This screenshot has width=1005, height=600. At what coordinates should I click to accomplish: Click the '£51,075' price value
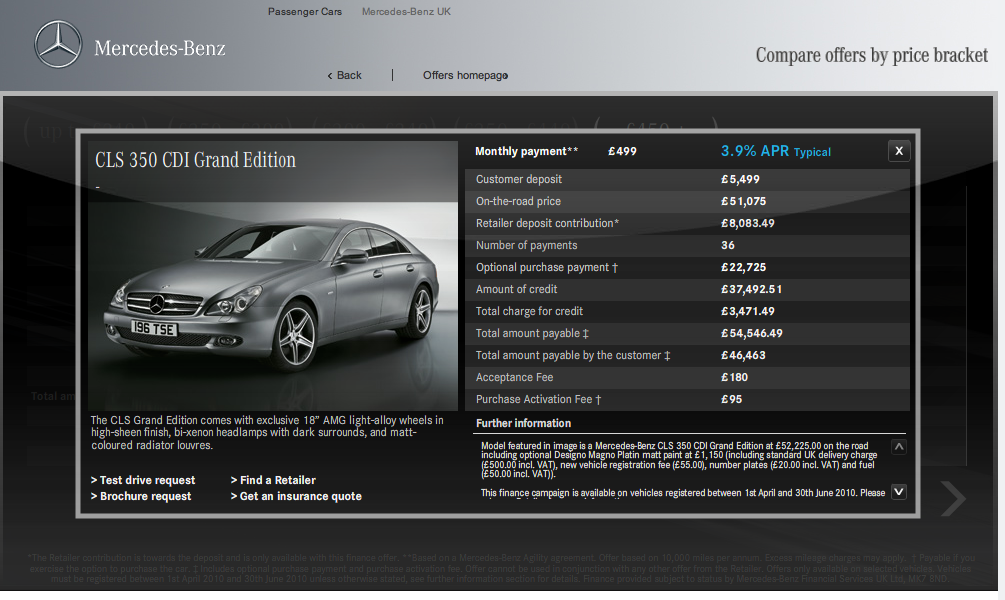pyautogui.click(x=743, y=201)
